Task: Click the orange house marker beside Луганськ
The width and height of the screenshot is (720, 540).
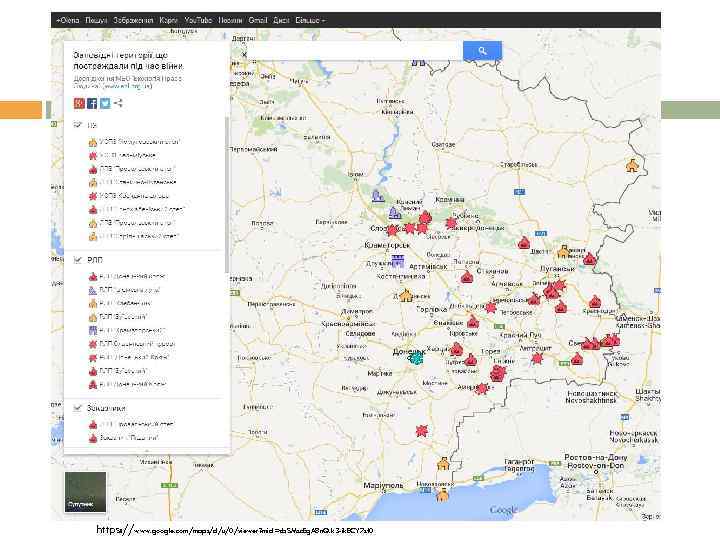Action: (x=563, y=252)
